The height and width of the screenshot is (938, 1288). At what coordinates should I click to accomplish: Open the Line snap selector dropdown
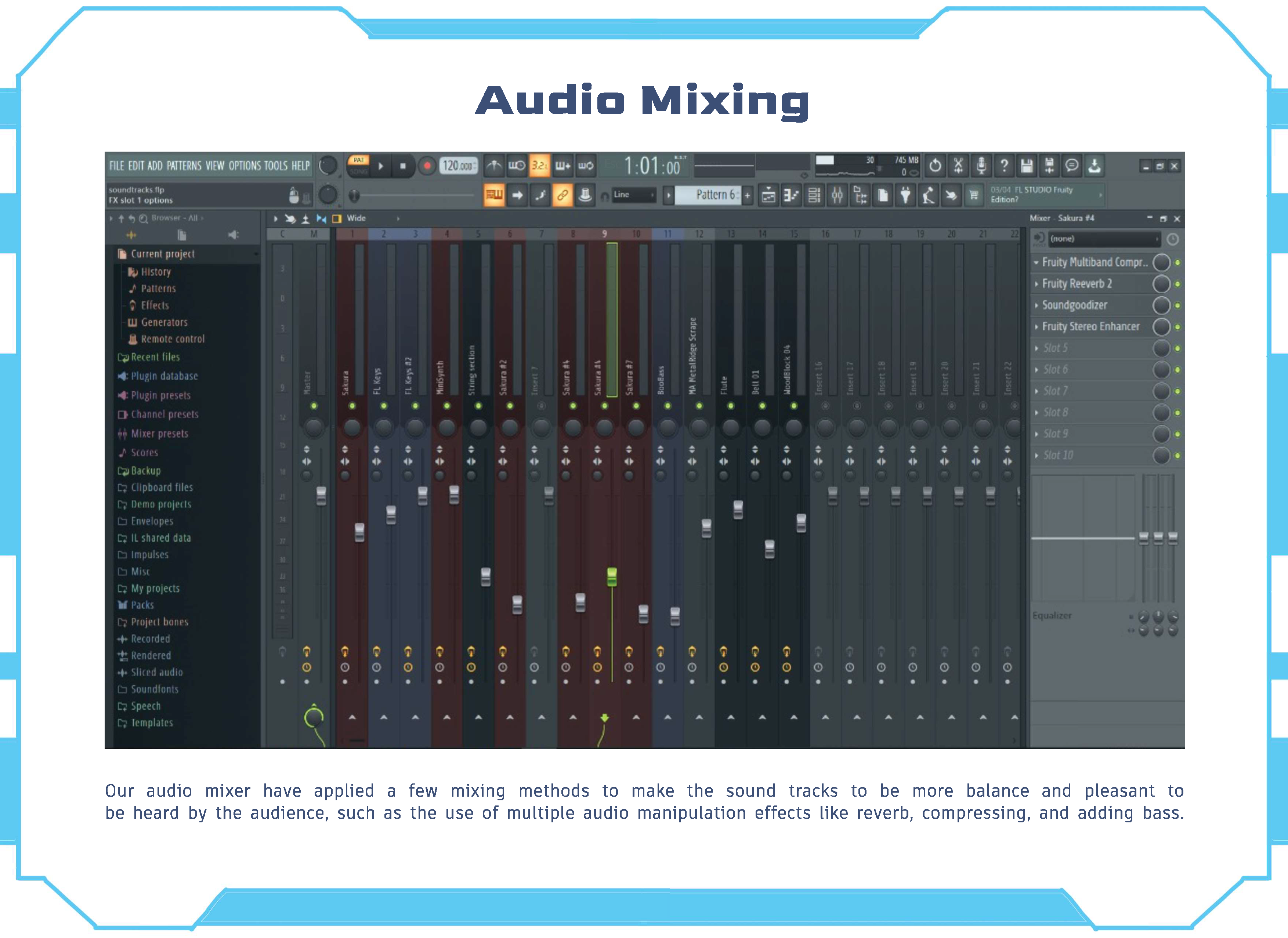[x=634, y=195]
